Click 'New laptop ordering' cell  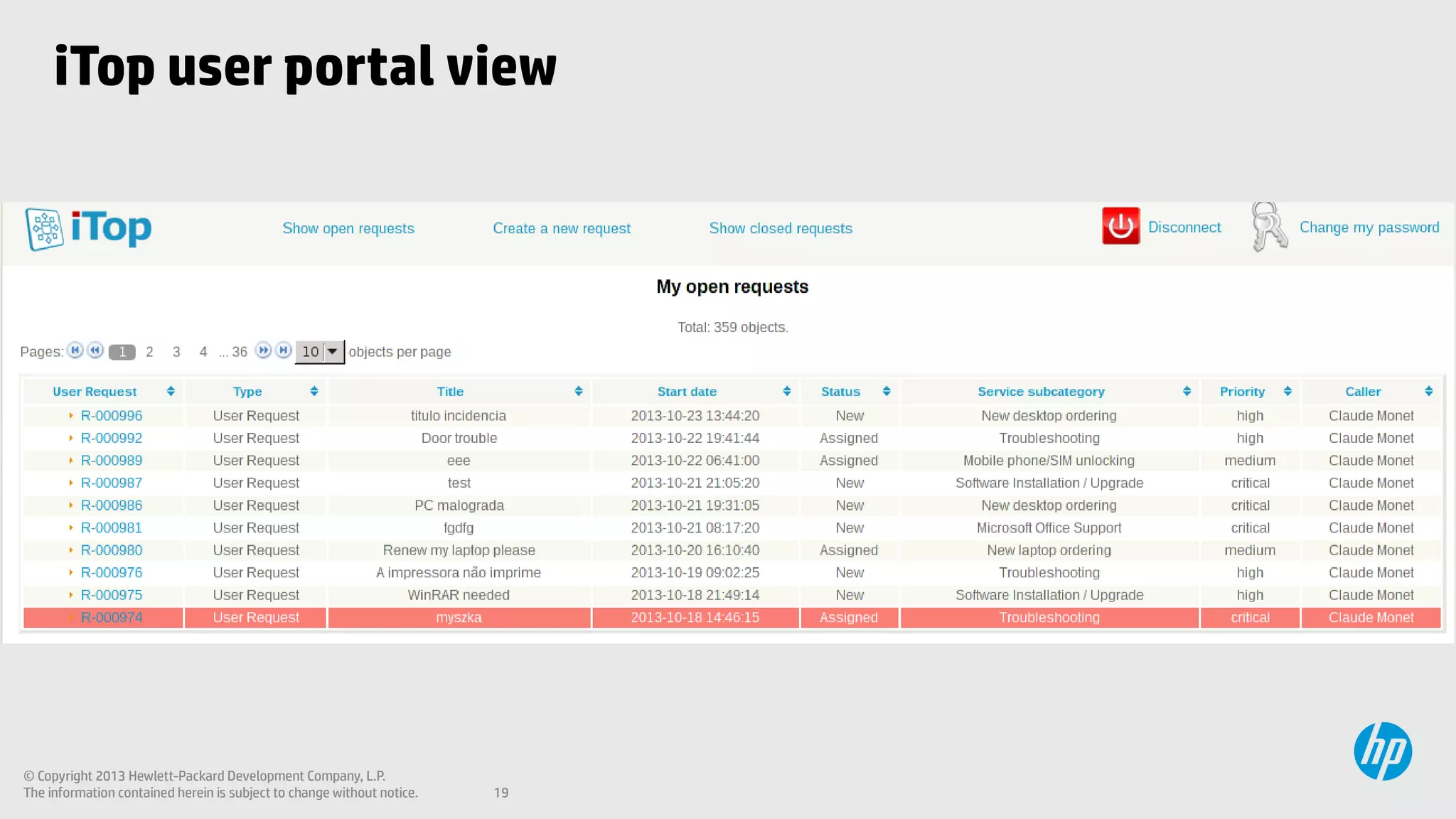pyautogui.click(x=1049, y=550)
